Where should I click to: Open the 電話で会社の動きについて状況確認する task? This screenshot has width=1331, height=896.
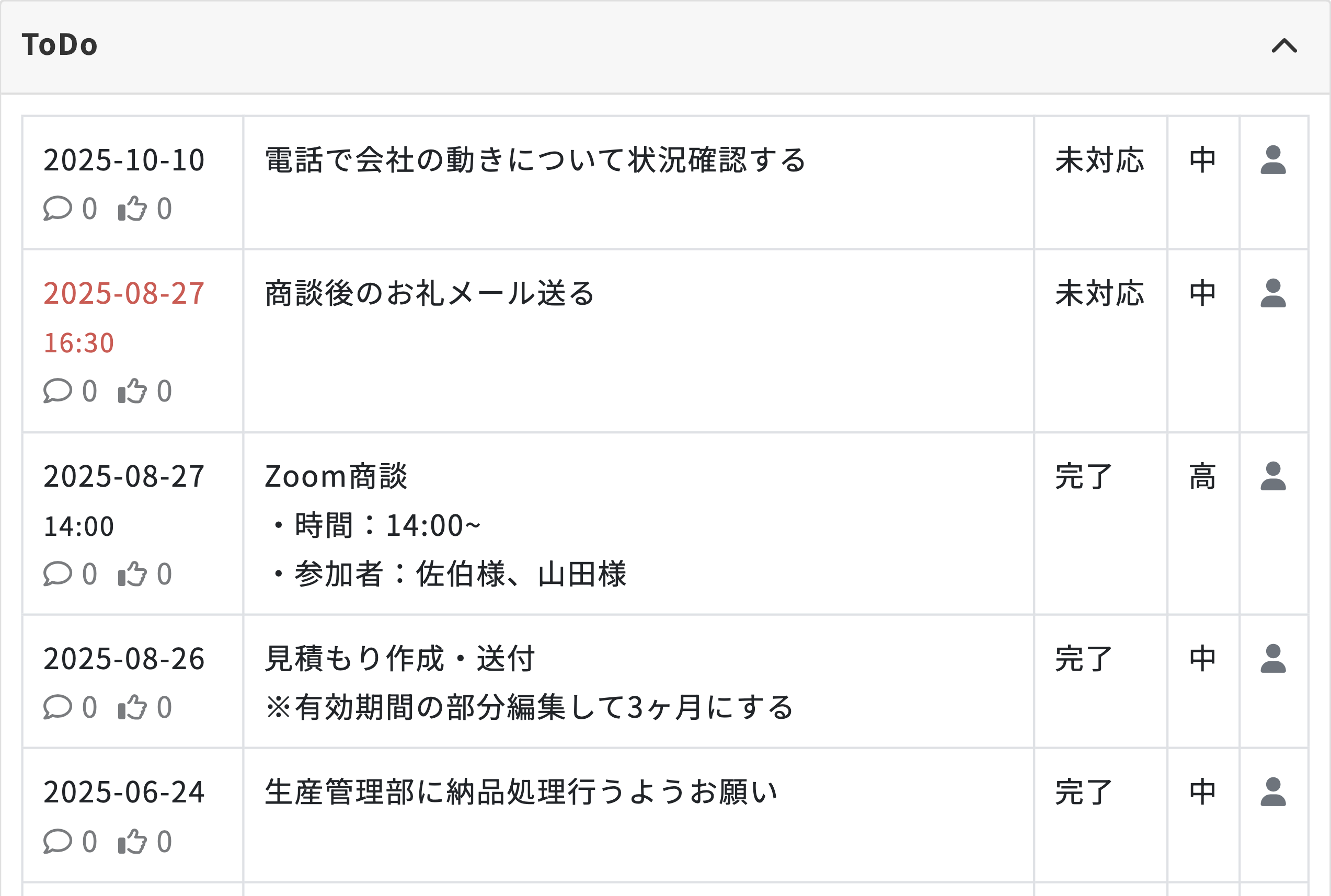535,160
